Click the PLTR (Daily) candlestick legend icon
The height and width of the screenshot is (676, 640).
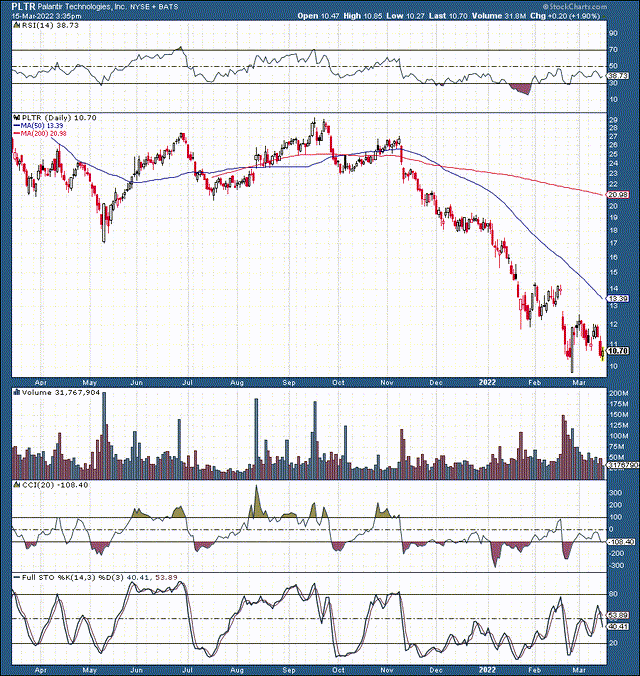[17, 118]
